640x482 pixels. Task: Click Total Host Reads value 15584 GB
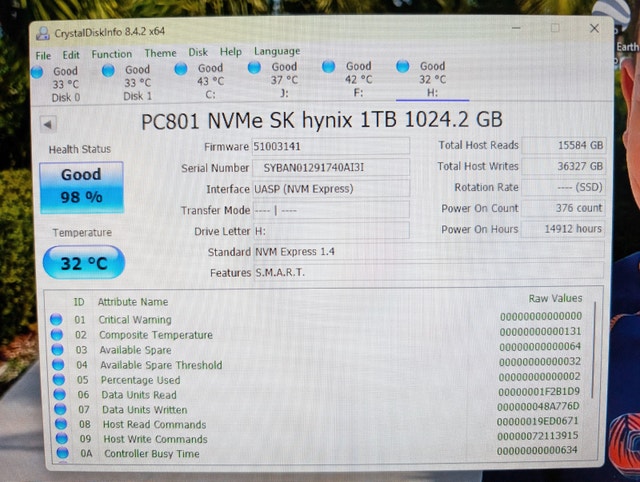tap(563, 145)
